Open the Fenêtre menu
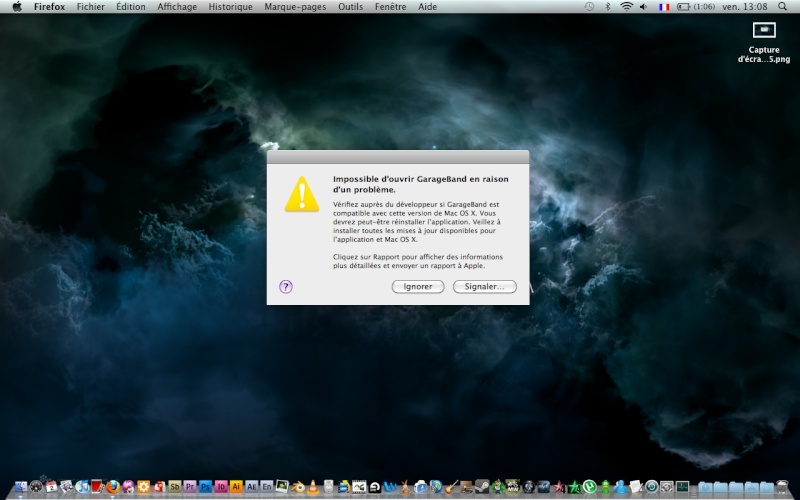The height and width of the screenshot is (500, 800). tap(390, 7)
